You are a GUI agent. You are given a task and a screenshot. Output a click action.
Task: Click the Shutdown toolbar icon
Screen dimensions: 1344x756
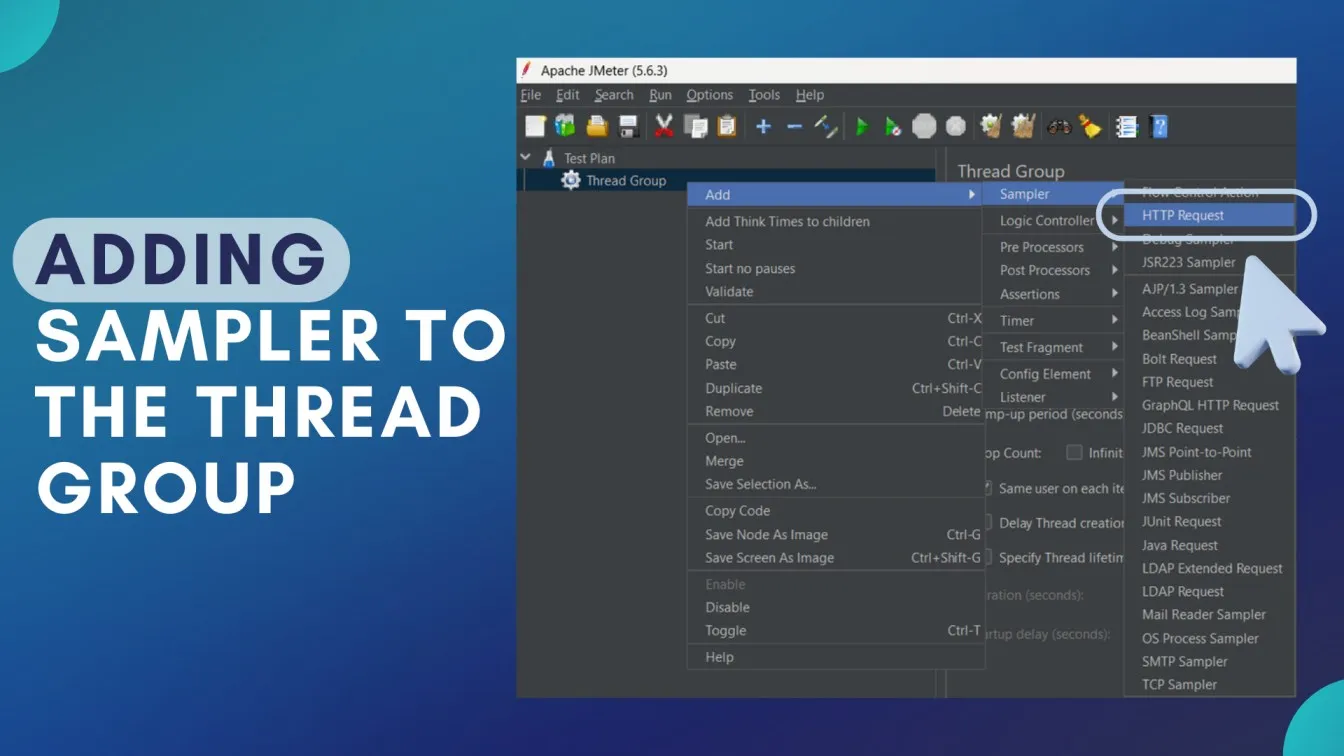[956, 126]
